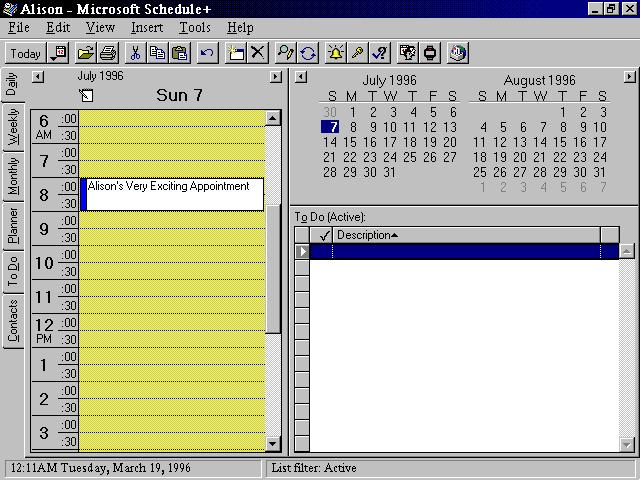Open the Tools menu
Viewport: 640px width, 480px height.
pos(195,28)
